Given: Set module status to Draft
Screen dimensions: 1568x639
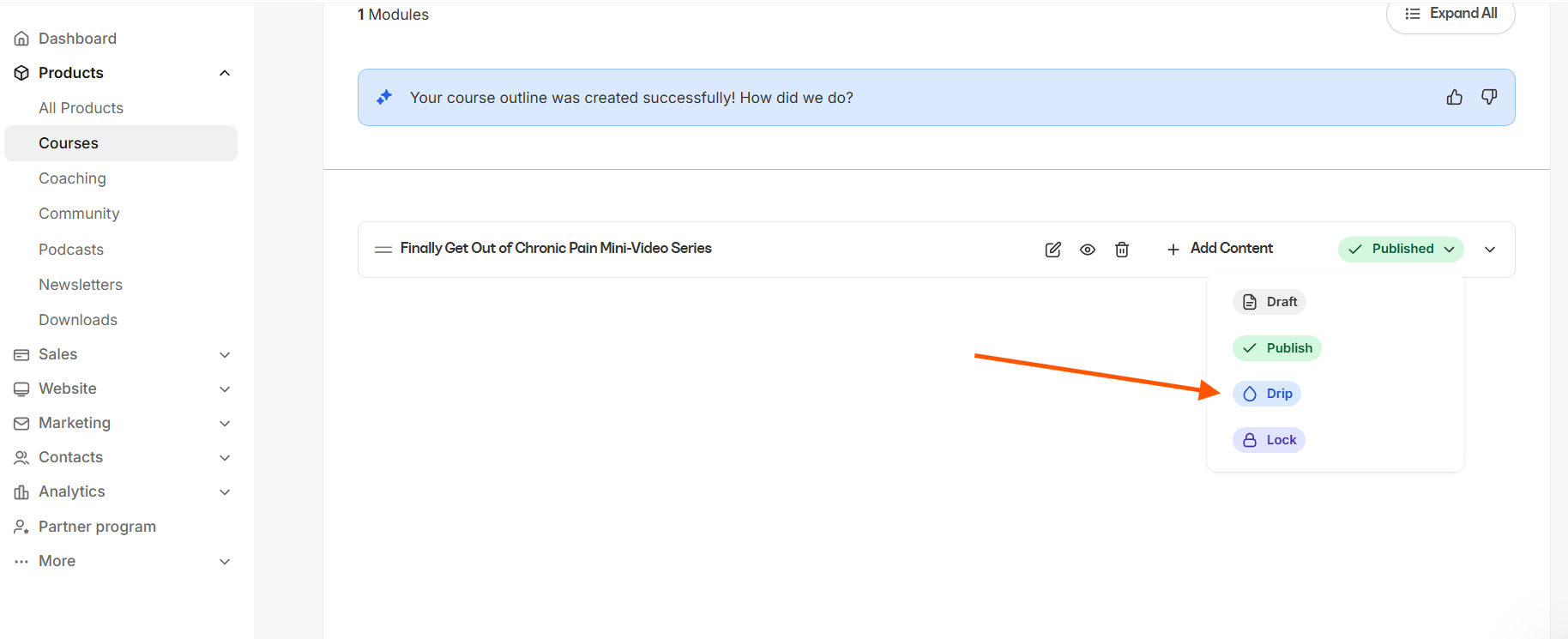Looking at the screenshot, I should click(x=1269, y=302).
